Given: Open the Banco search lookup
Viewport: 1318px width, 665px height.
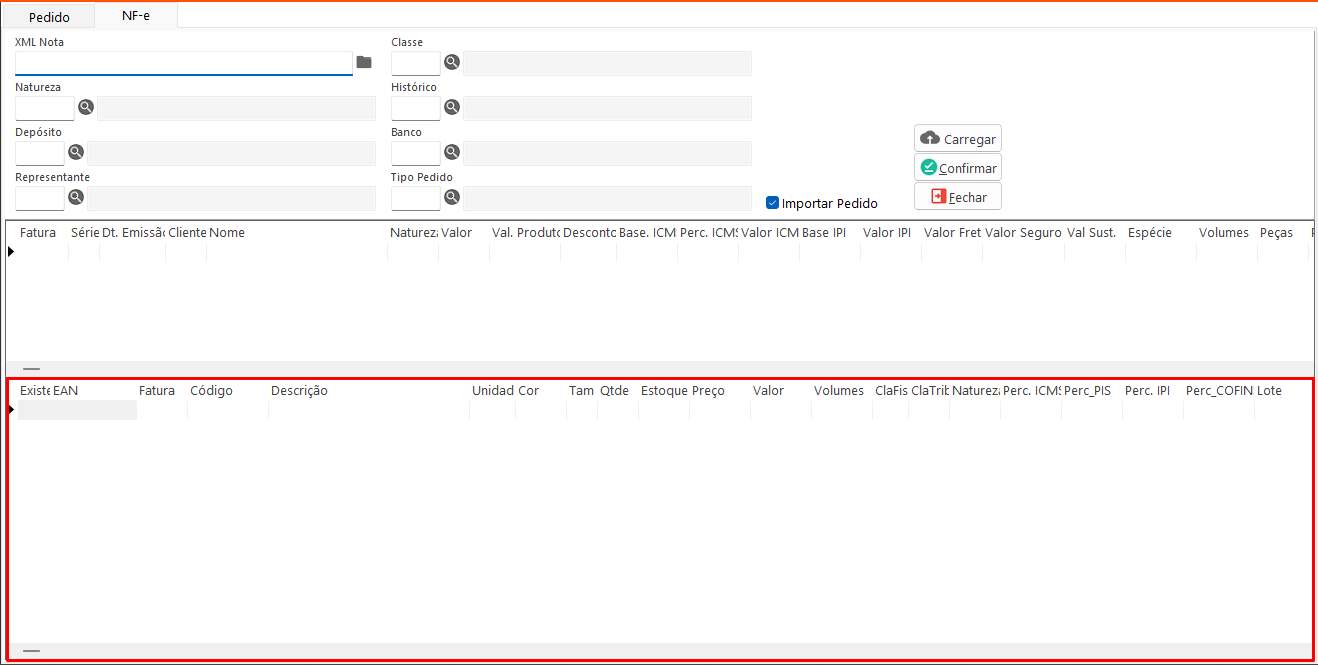Looking at the screenshot, I should click(x=452, y=153).
